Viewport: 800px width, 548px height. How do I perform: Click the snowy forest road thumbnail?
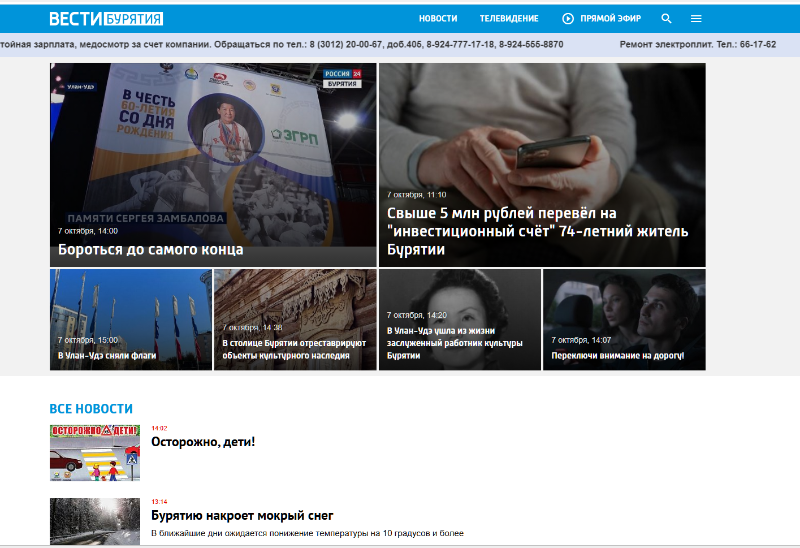point(95,521)
